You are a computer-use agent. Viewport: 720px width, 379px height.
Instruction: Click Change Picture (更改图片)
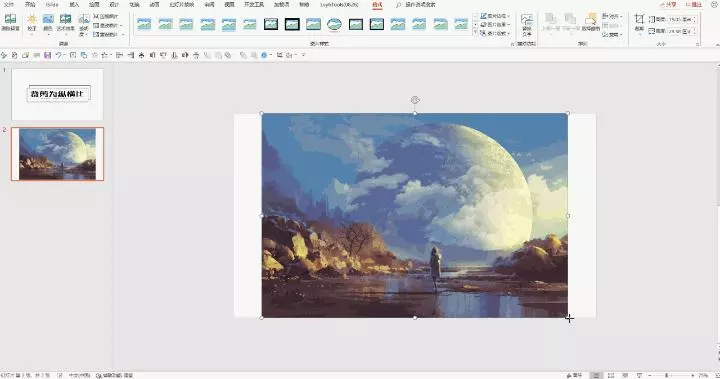(x=107, y=25)
